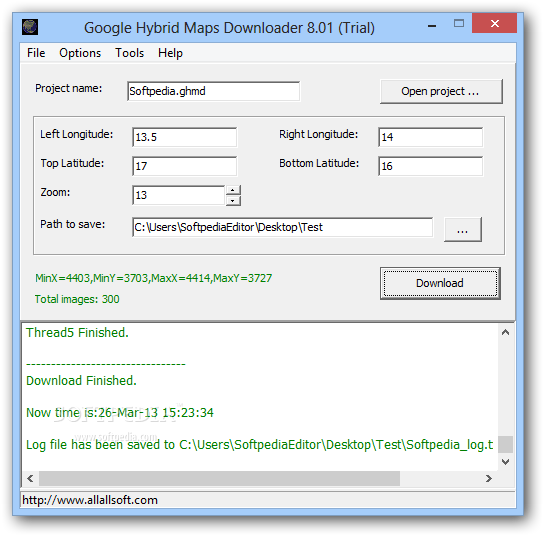
Task: Click the 'Thread5 Finished.' log line
Action: [x=77, y=332]
